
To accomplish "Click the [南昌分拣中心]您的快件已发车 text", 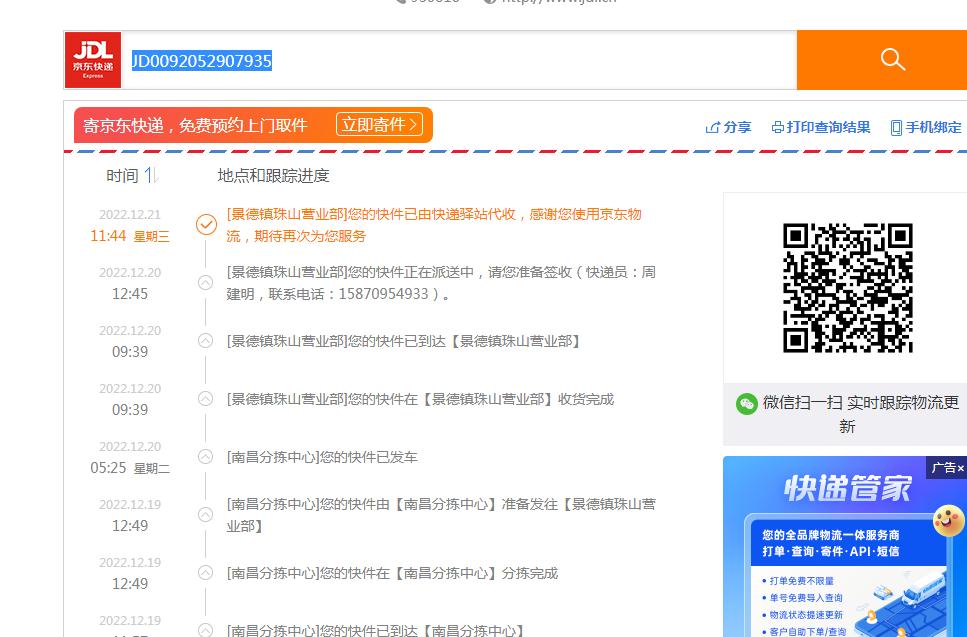I will (322, 457).
